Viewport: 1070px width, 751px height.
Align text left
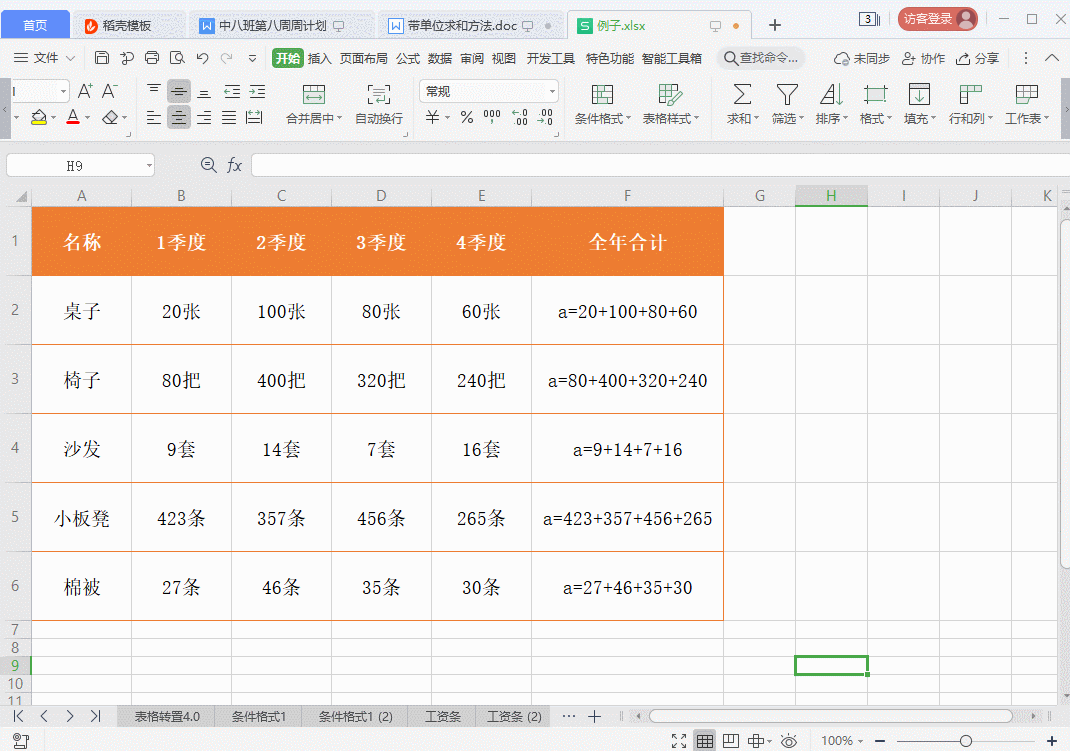[154, 118]
